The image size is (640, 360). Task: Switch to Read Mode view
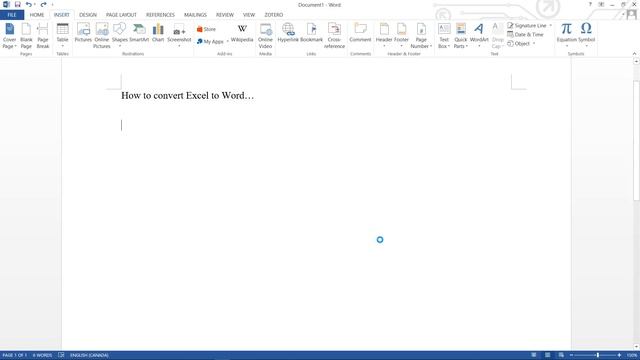point(534,356)
